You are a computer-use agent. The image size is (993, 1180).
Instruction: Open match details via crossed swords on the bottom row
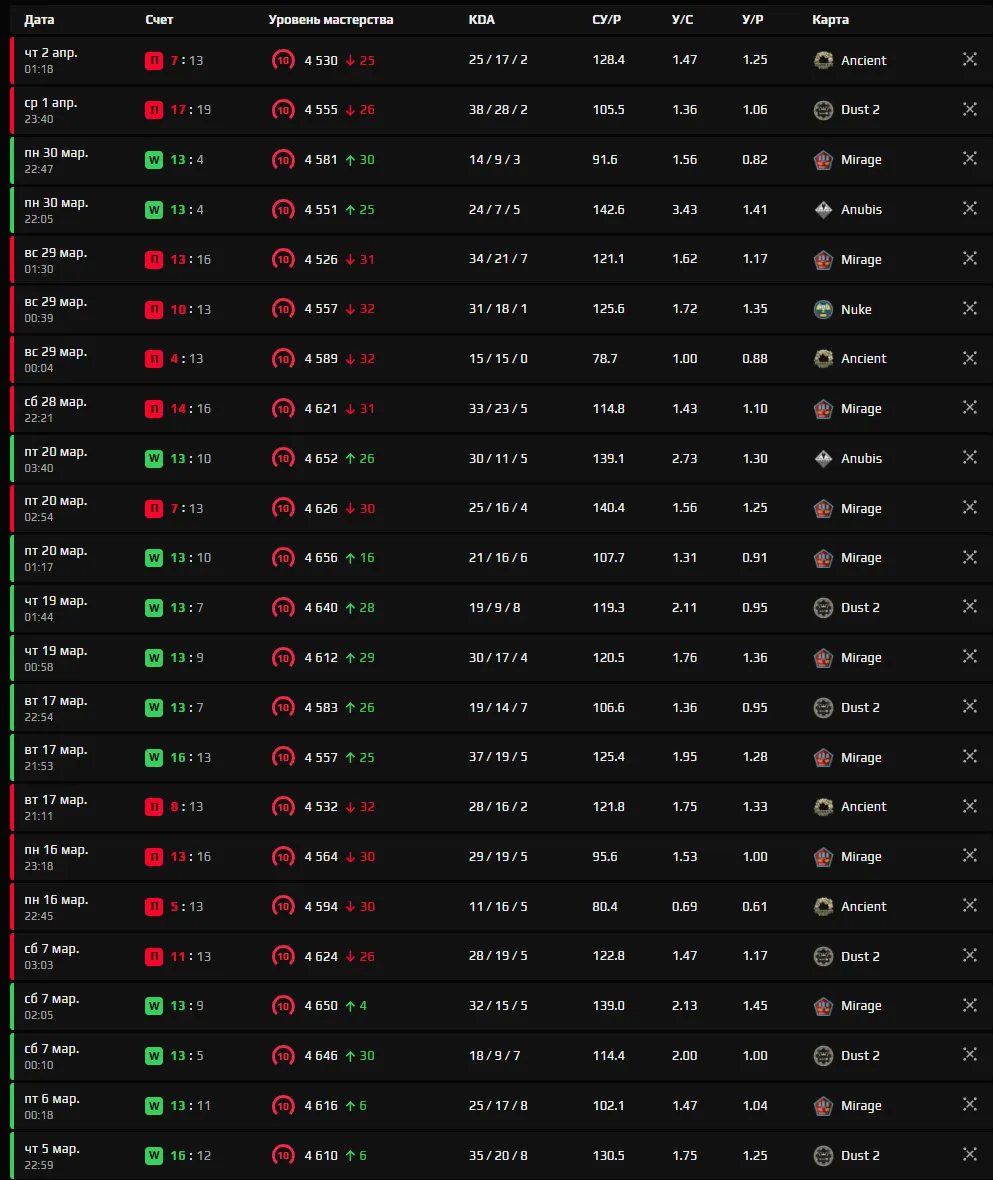coord(969,1155)
